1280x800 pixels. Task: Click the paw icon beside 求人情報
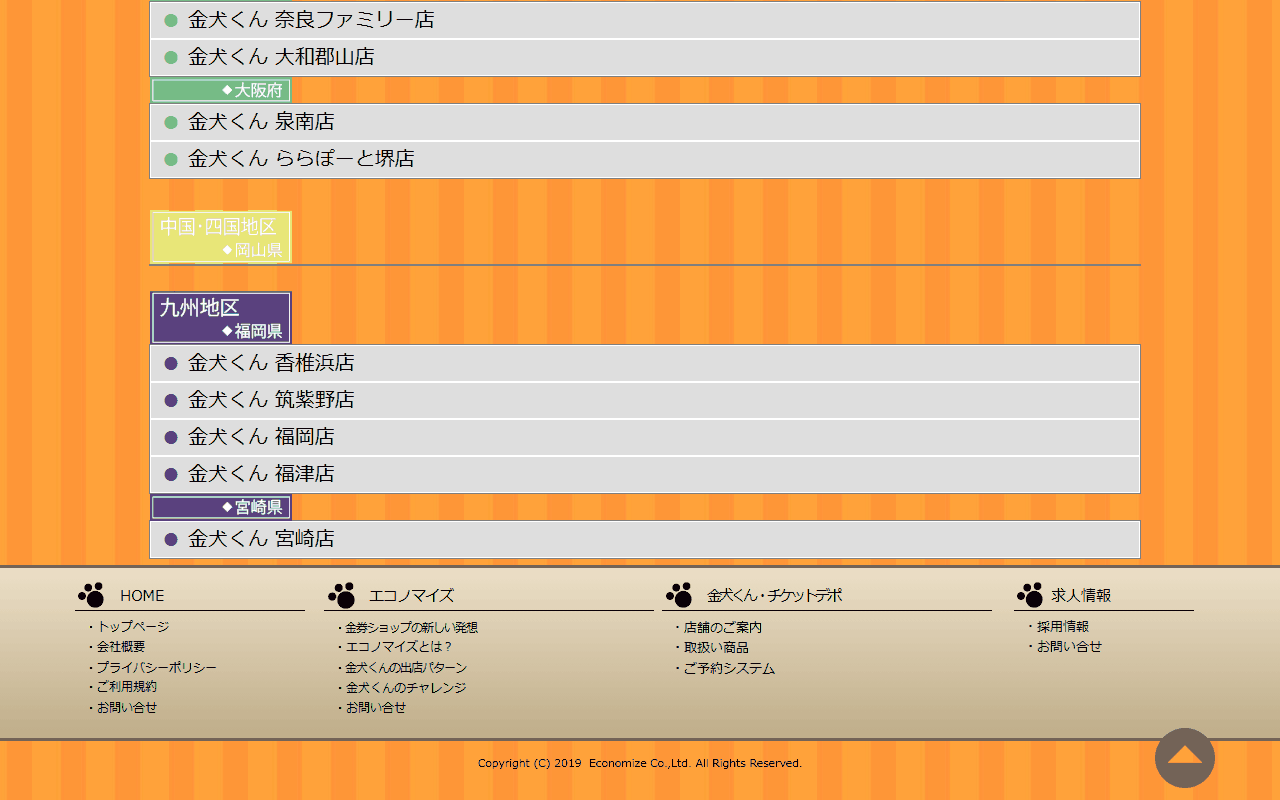click(x=1030, y=595)
